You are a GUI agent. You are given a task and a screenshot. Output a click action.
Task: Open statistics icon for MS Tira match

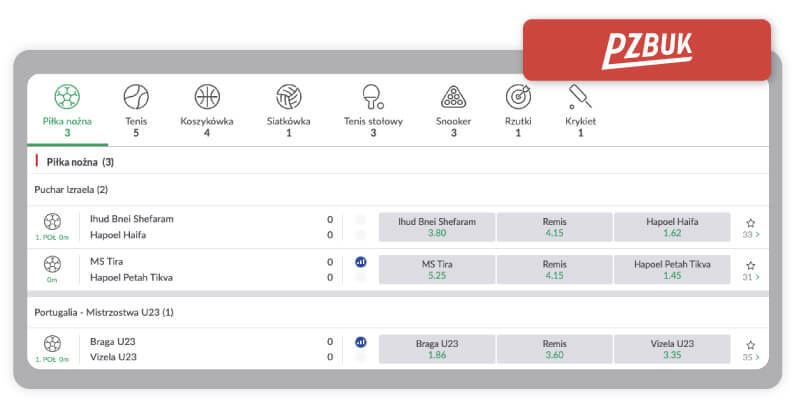(x=360, y=262)
